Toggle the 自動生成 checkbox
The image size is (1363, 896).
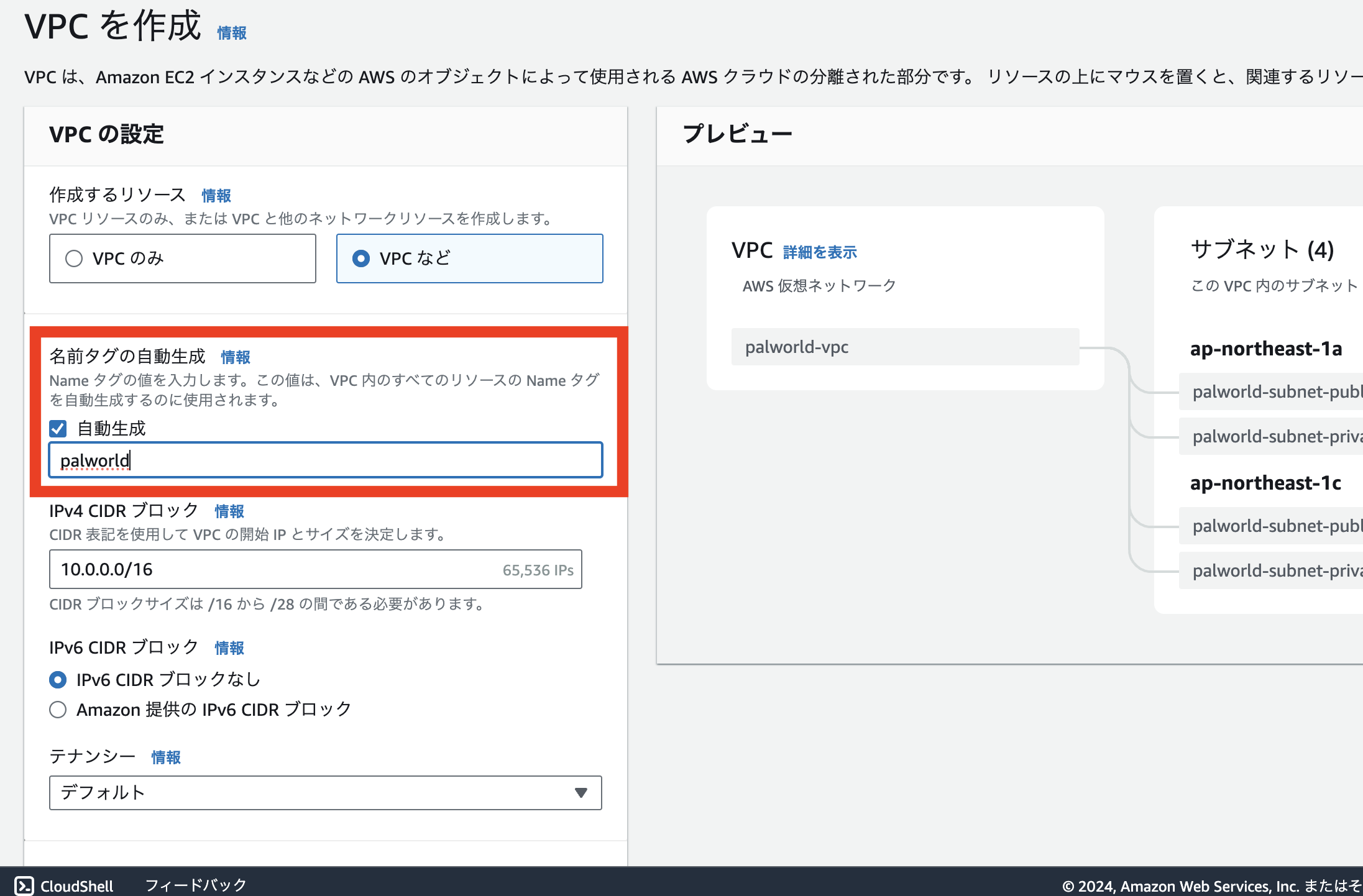pos(58,429)
